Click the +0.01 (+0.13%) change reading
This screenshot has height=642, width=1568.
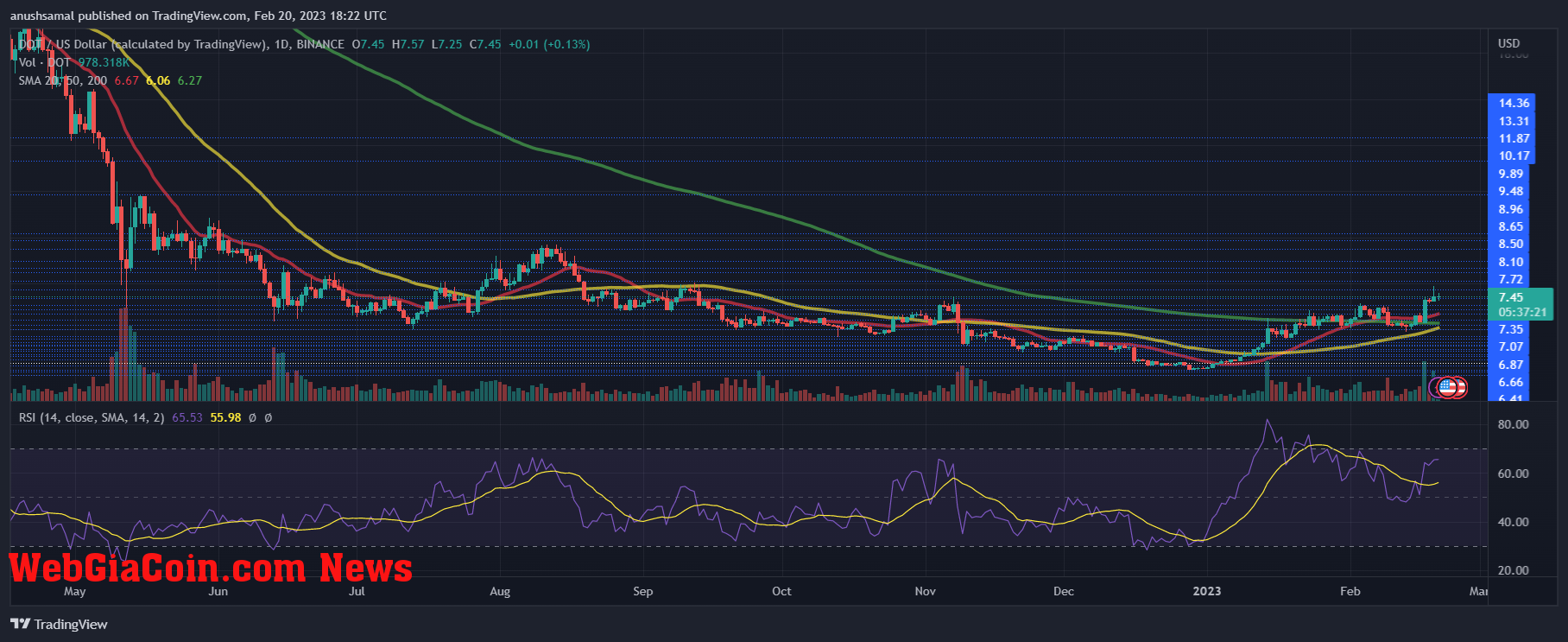[549, 44]
